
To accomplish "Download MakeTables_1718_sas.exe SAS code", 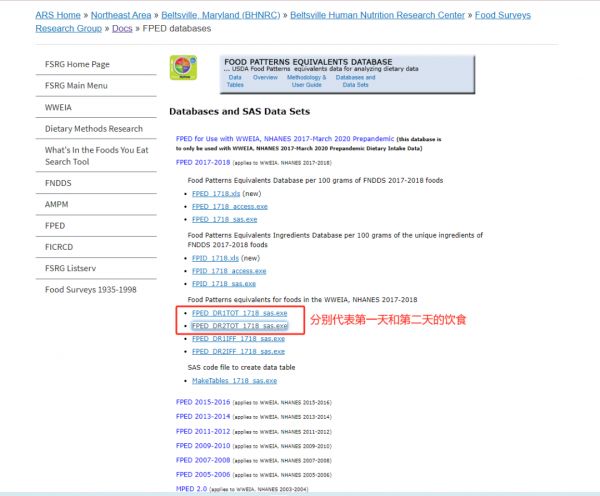I will tap(234, 381).
